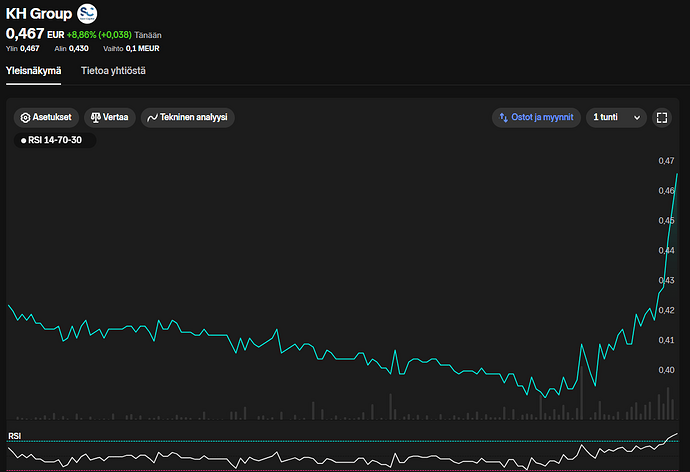The height and width of the screenshot is (472, 690).
Task: Click the 0,467 EUR price value
Action: click(35, 34)
